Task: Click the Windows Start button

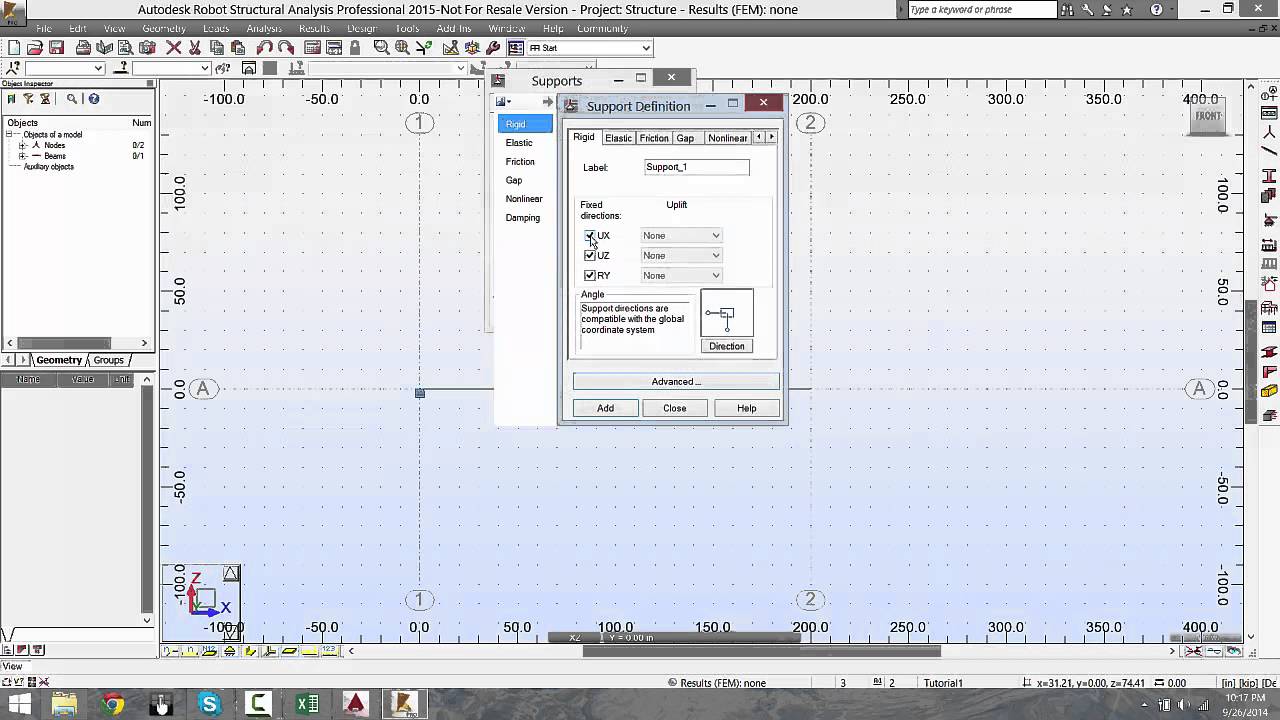Action: (19, 704)
